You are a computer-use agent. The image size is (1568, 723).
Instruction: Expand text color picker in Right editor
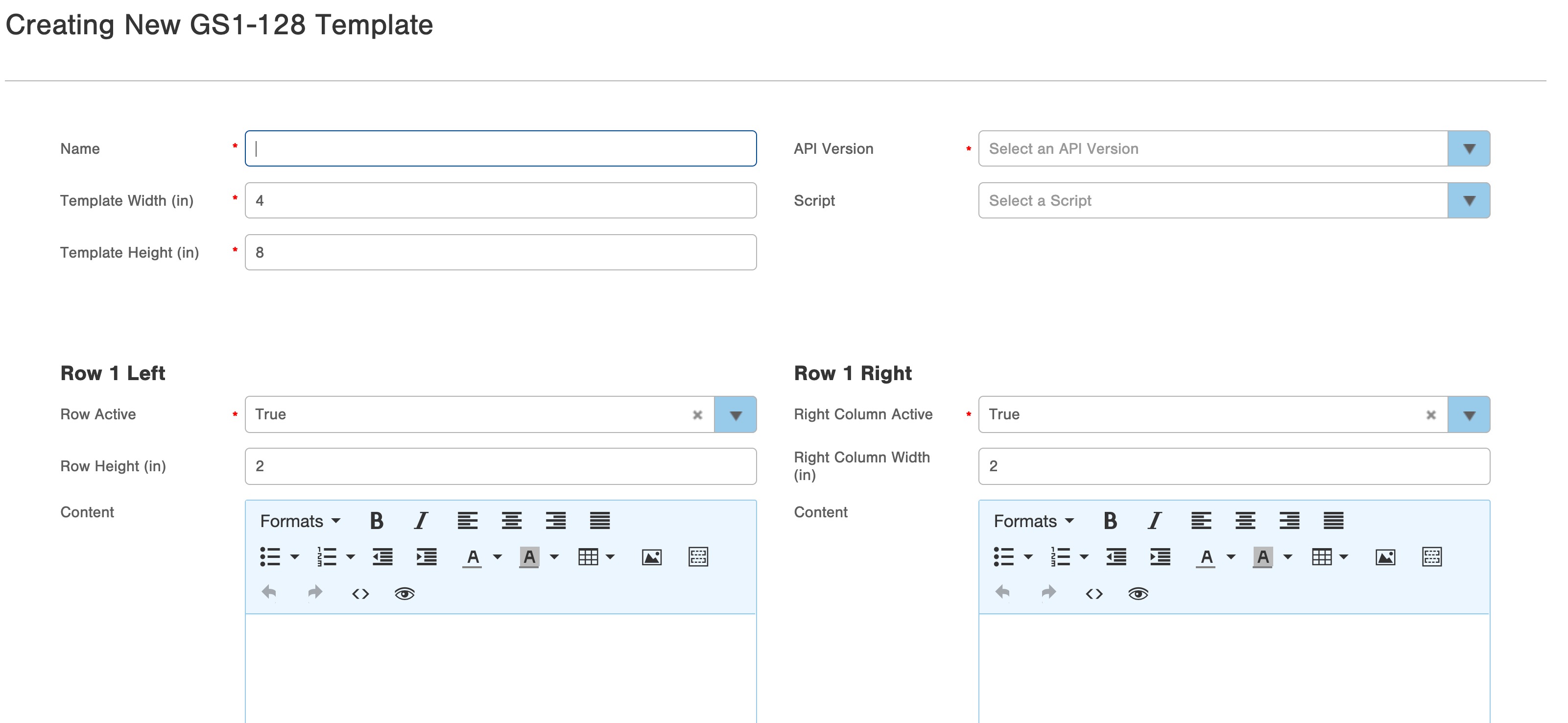coord(1231,557)
